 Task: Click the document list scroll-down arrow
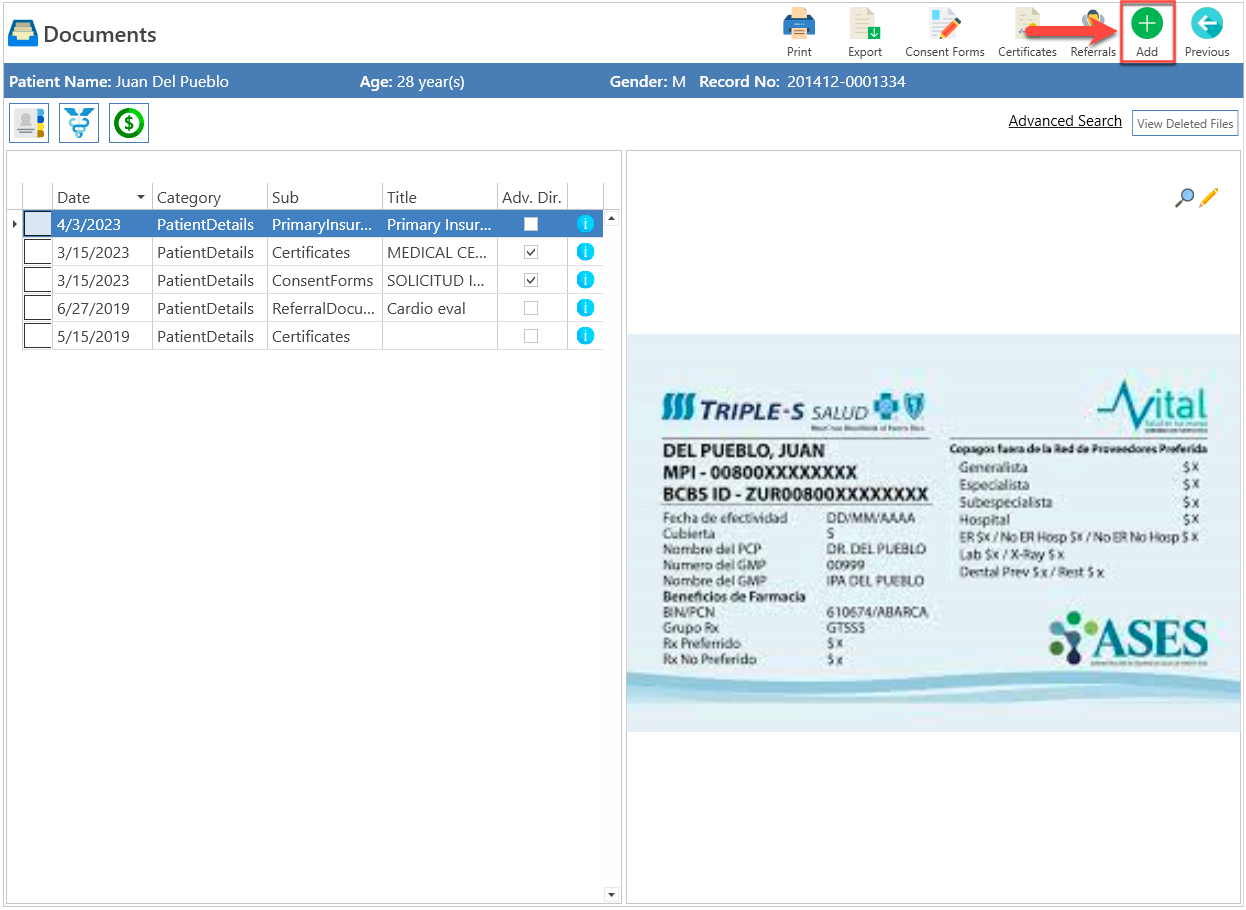pos(611,894)
